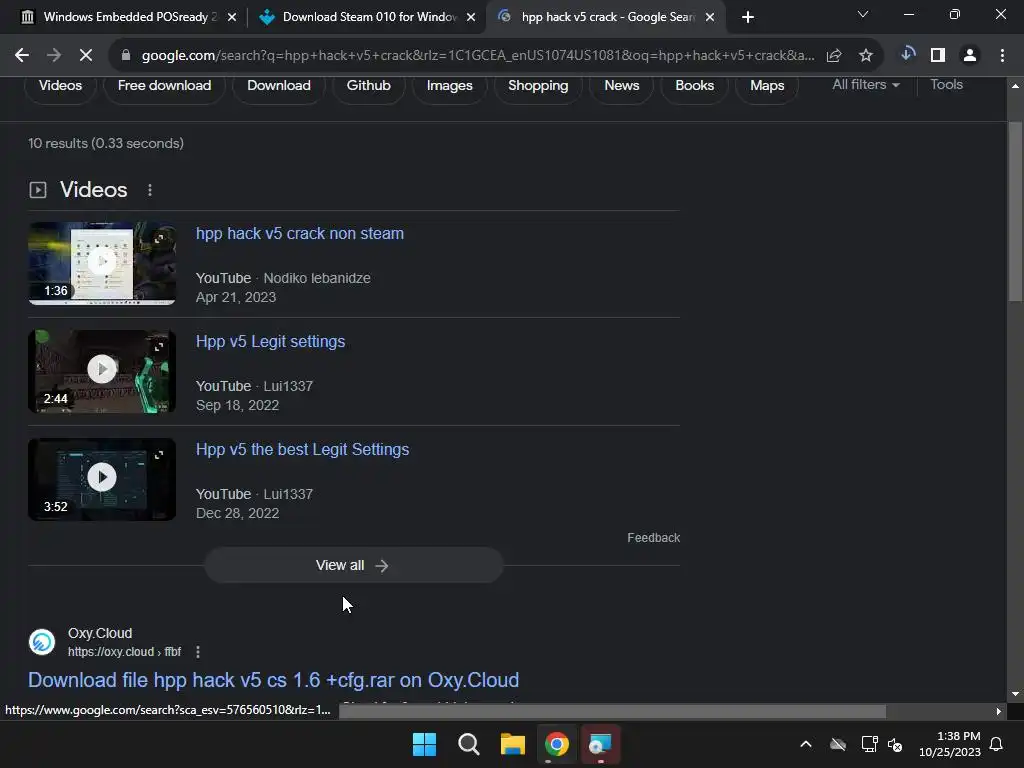This screenshot has height=768, width=1024.
Task: Click the Oxy.Cloud site favicon
Action: coord(42,641)
